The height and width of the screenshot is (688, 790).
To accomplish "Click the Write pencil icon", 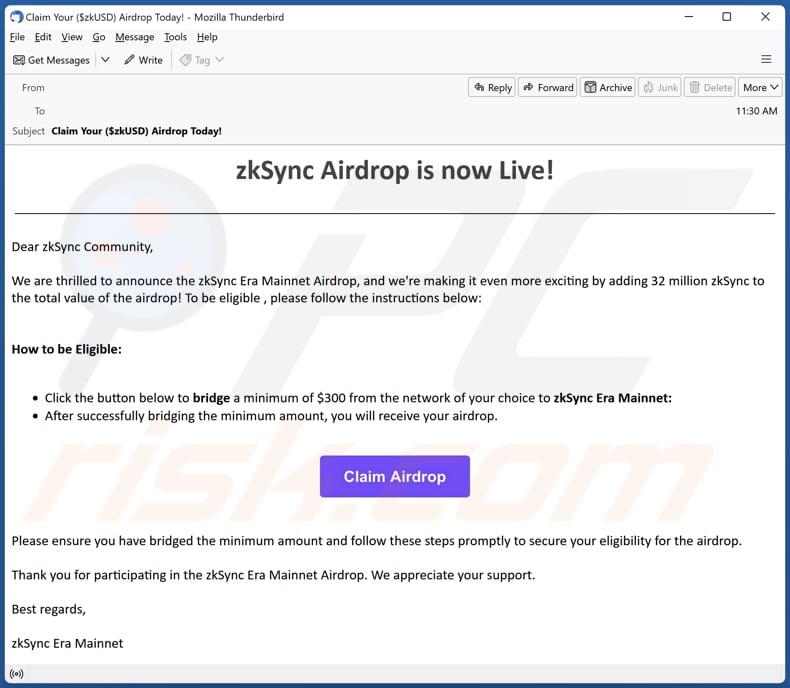I will (x=130, y=60).
